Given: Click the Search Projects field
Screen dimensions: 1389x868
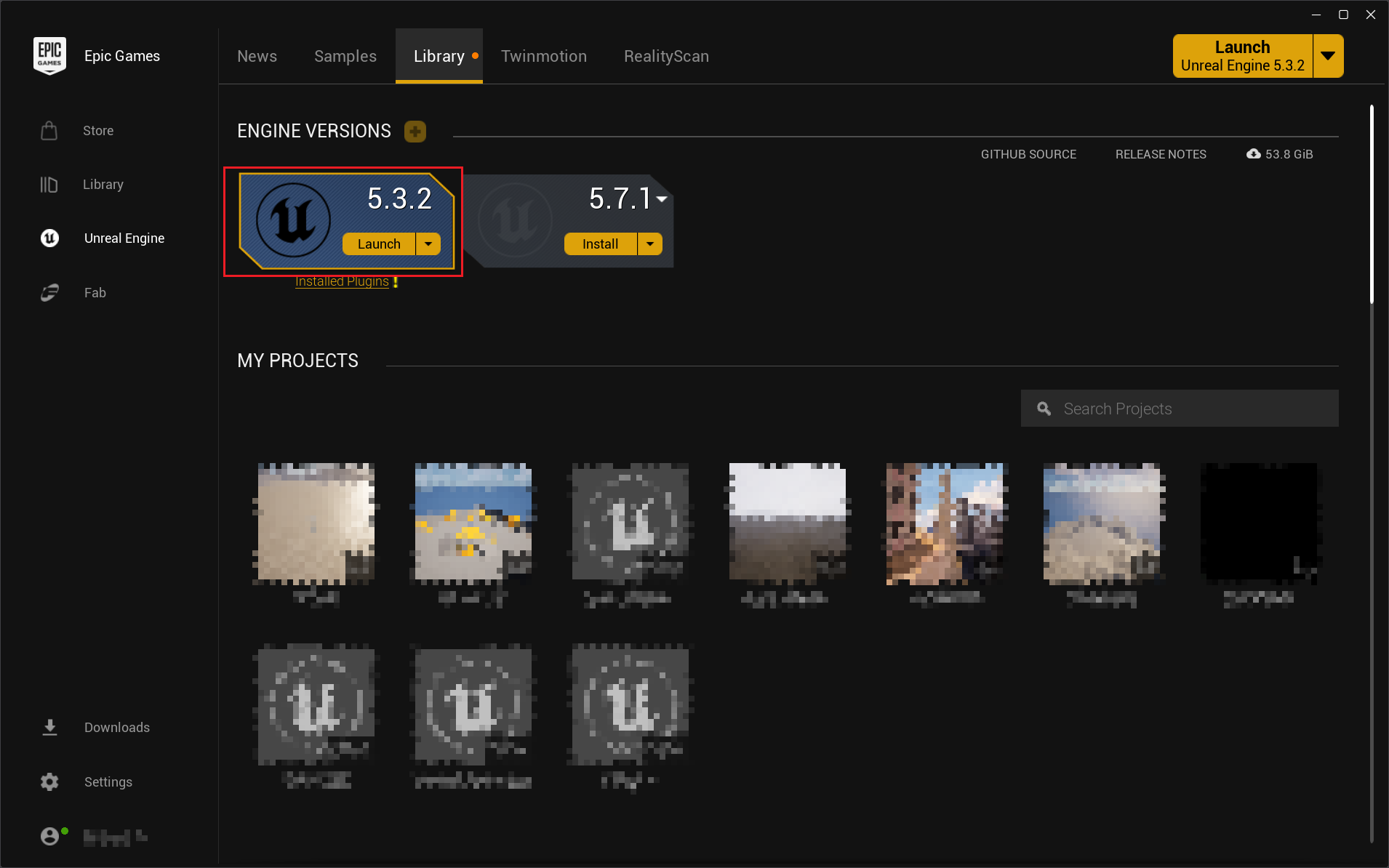Looking at the screenshot, I should (x=1193, y=409).
